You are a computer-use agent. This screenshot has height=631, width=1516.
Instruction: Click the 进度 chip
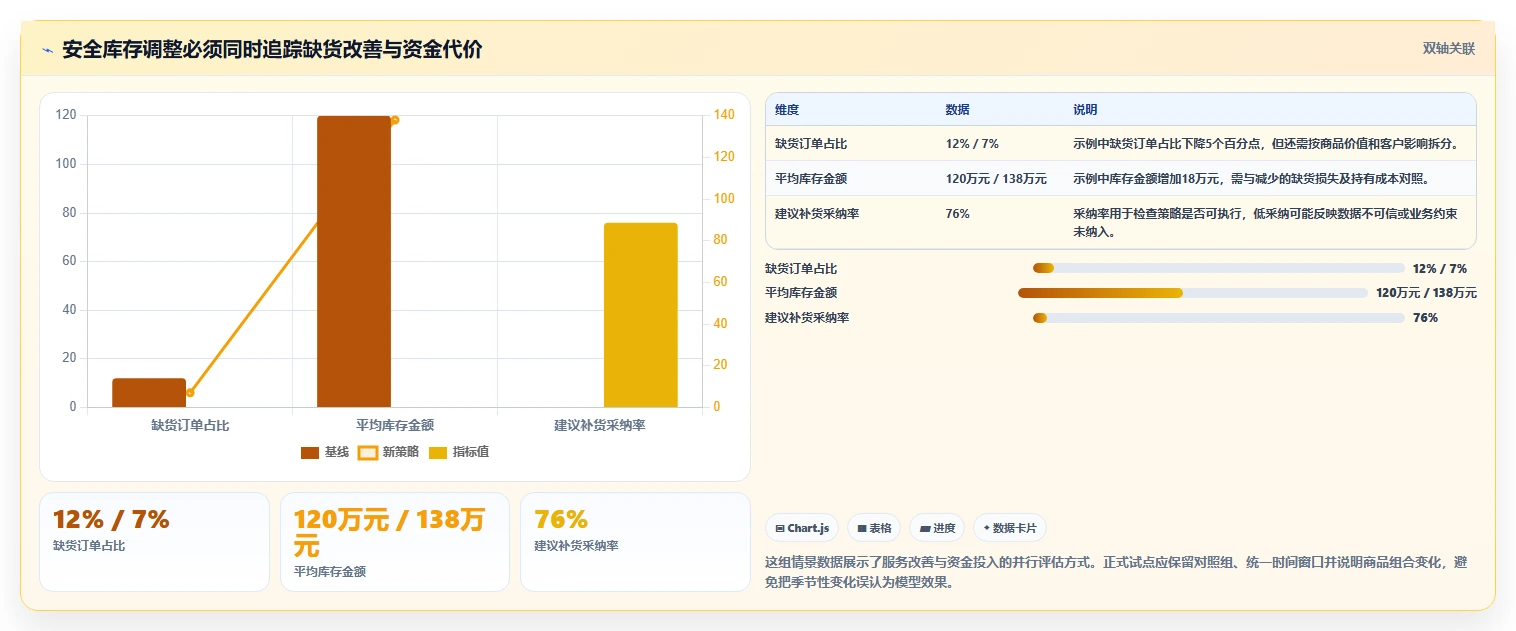(x=937, y=528)
